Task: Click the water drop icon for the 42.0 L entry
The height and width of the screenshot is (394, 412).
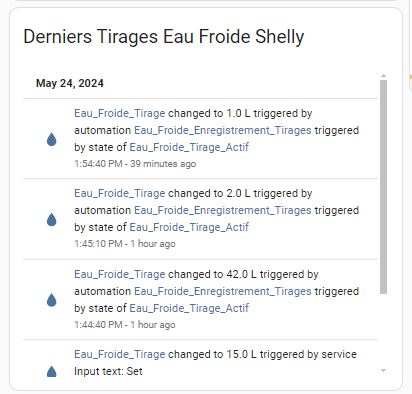Action: coord(52,300)
